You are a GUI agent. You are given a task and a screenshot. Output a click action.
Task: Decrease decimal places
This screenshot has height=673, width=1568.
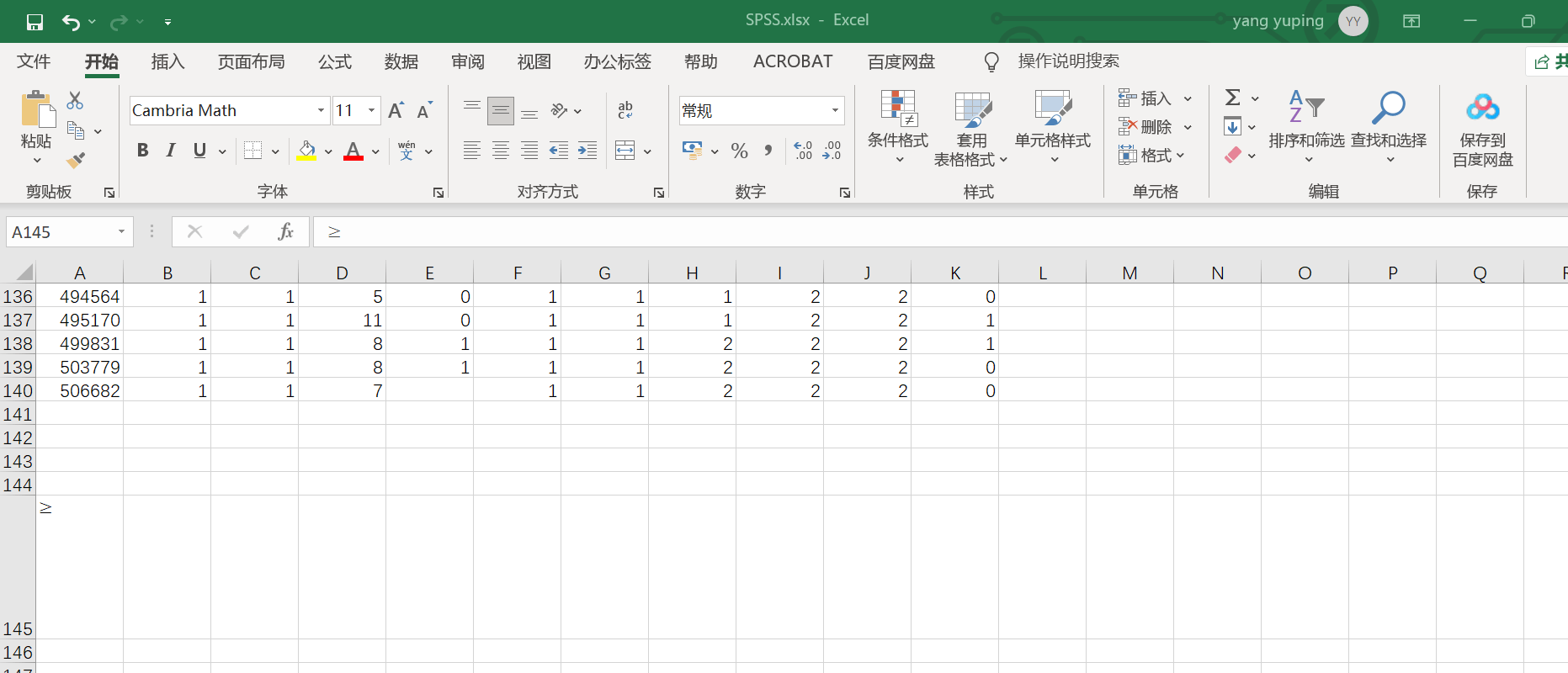(x=832, y=151)
